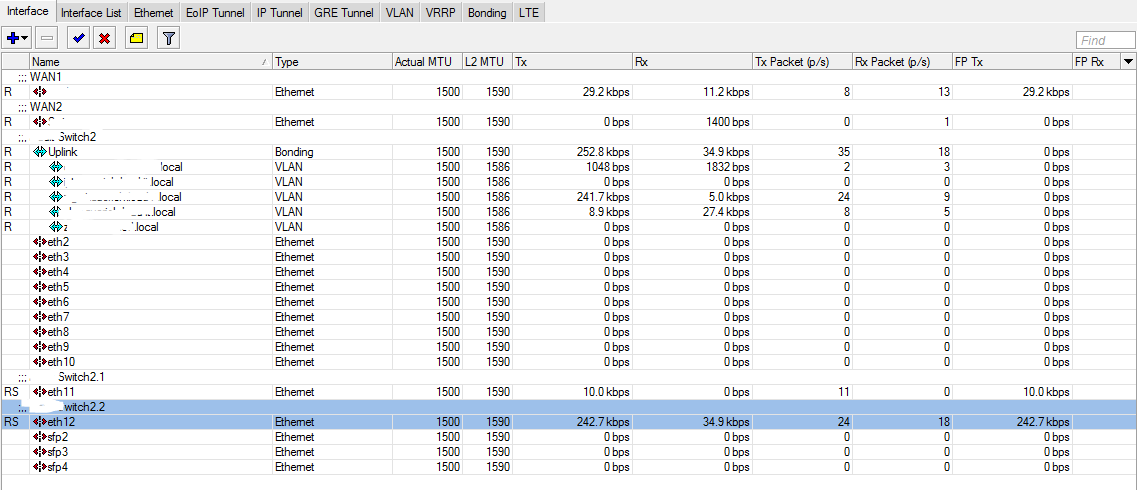The image size is (1137, 490).
Task: Click the sfp3 interface icon
Action: click(x=40, y=452)
